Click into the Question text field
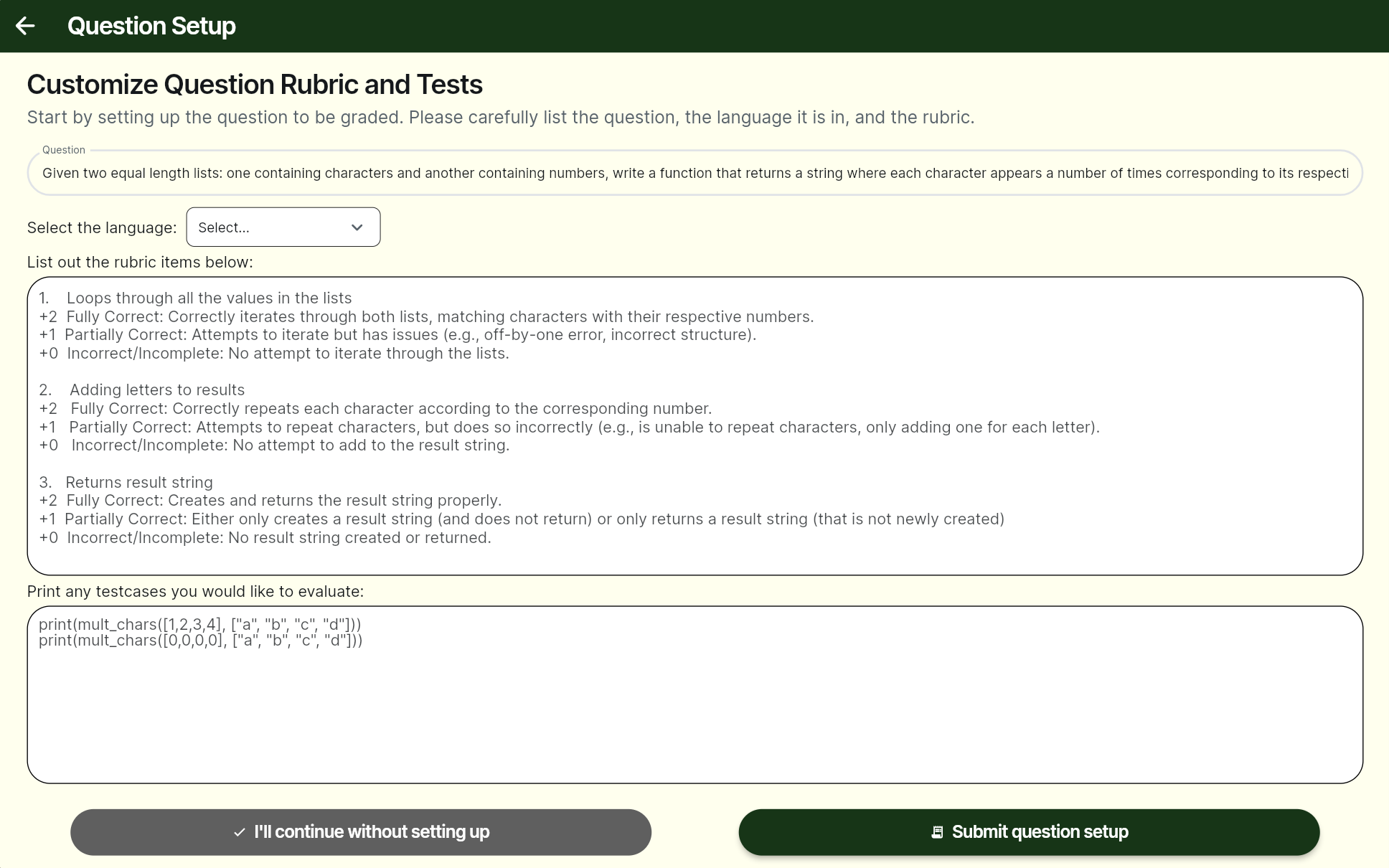 click(x=694, y=173)
